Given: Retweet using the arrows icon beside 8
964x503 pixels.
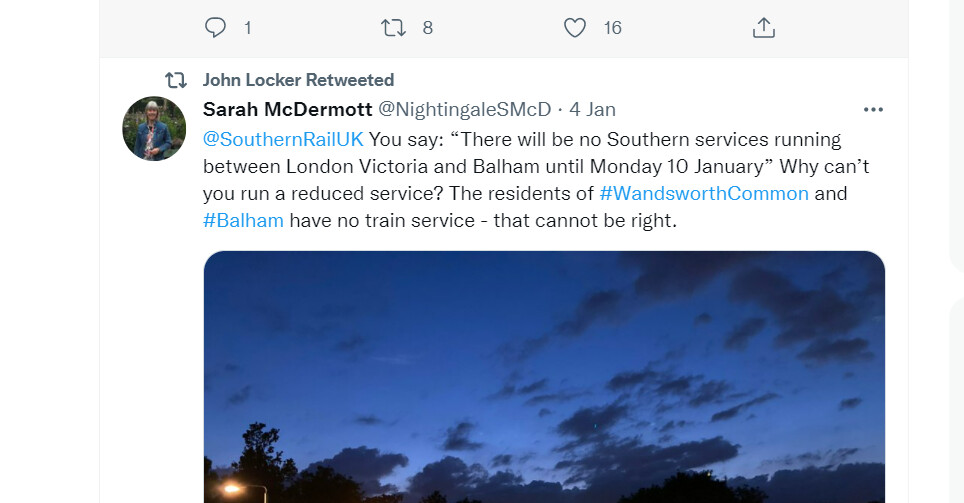Looking at the screenshot, I should [394, 28].
